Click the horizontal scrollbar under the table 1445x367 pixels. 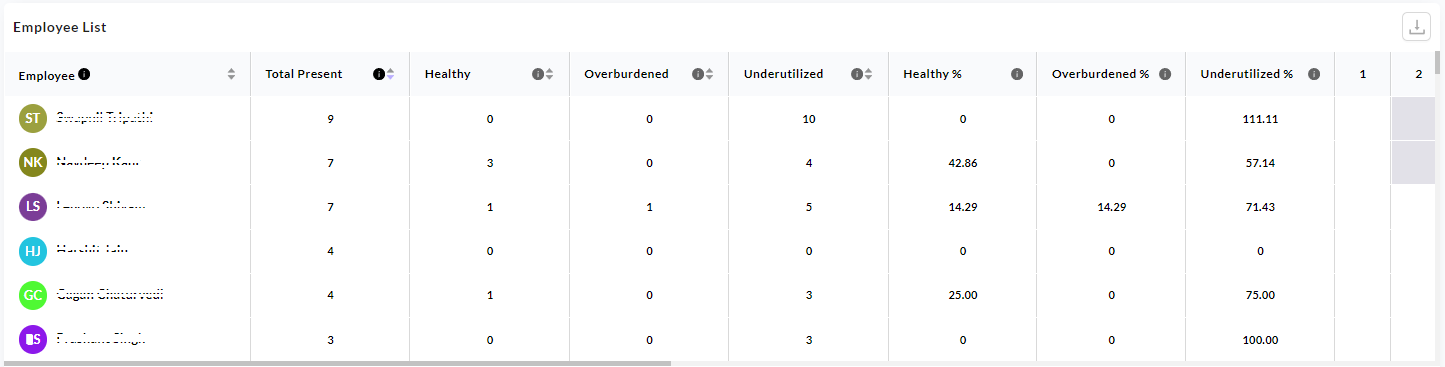[x=335, y=363]
